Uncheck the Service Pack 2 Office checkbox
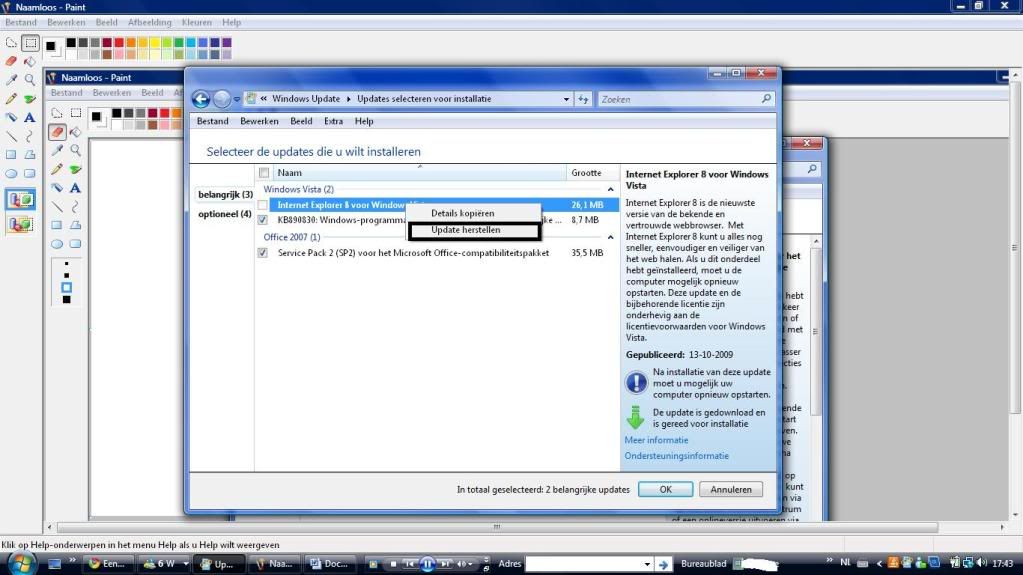 pyautogui.click(x=262, y=253)
